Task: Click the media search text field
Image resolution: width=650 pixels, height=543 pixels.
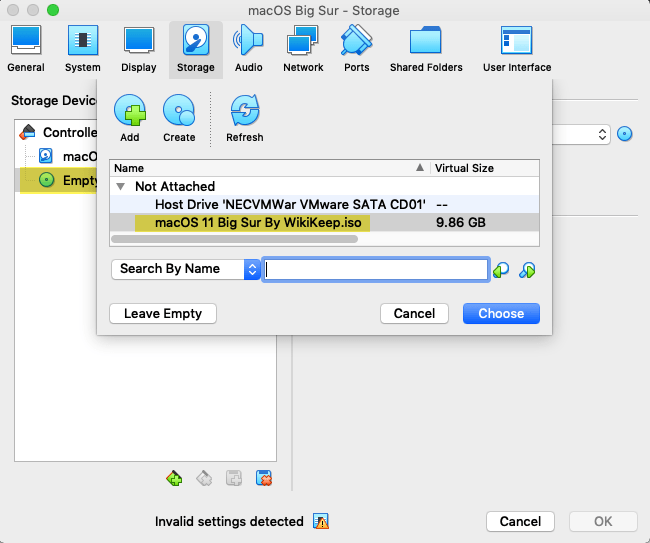Action: (x=375, y=269)
